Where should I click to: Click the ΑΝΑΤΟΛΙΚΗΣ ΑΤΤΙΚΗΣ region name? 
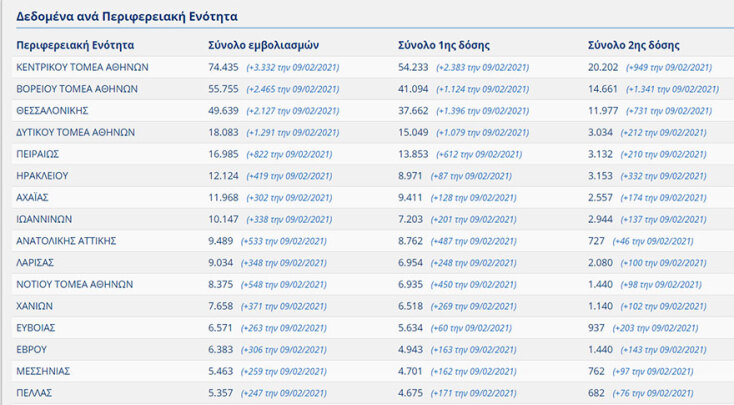point(67,241)
